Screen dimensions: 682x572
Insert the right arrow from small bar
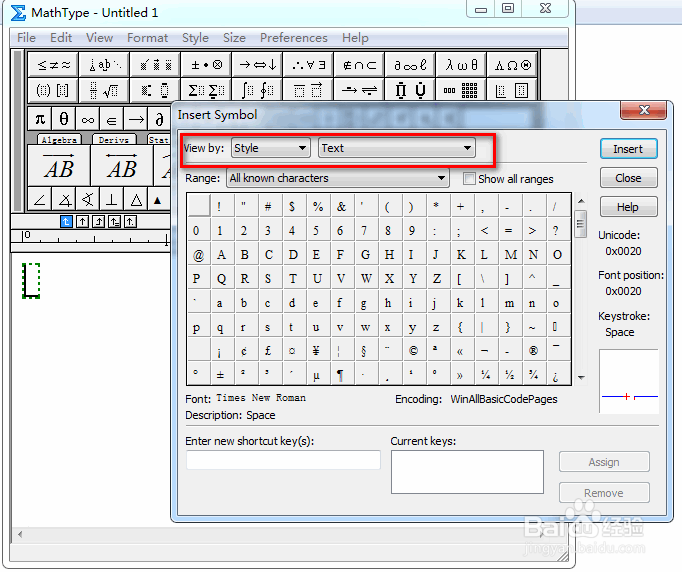tap(136, 119)
